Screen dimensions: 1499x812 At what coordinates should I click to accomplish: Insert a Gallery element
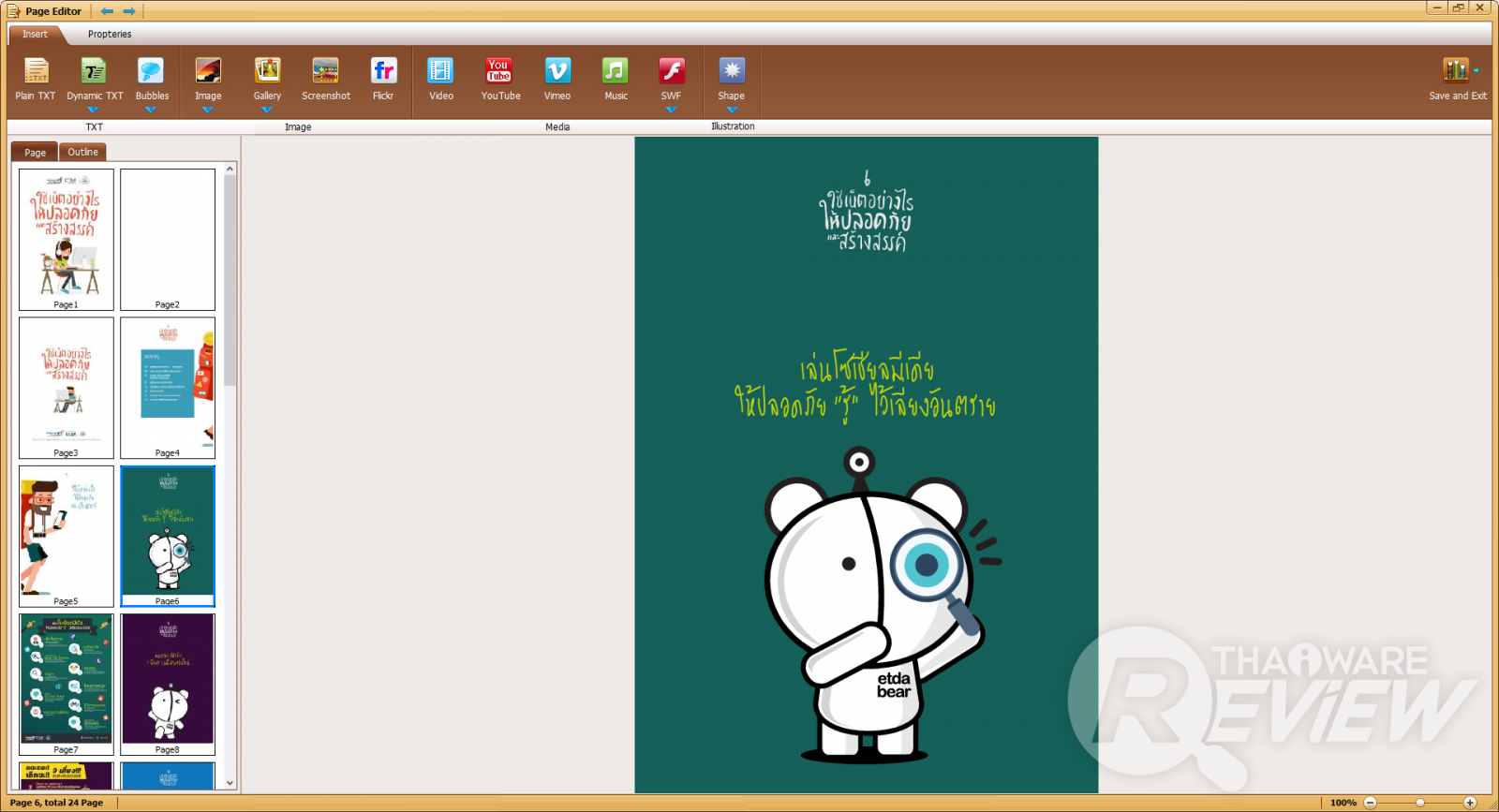pyautogui.click(x=267, y=79)
